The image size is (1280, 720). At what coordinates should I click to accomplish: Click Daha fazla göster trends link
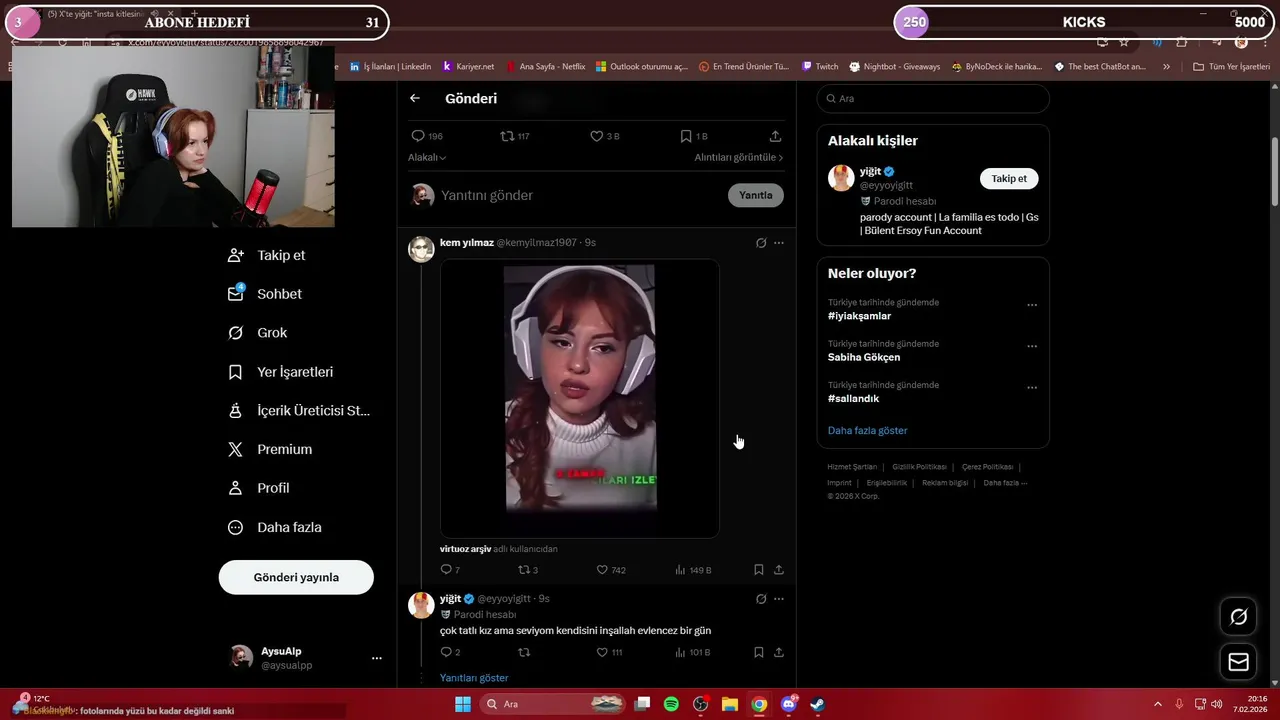(x=867, y=430)
